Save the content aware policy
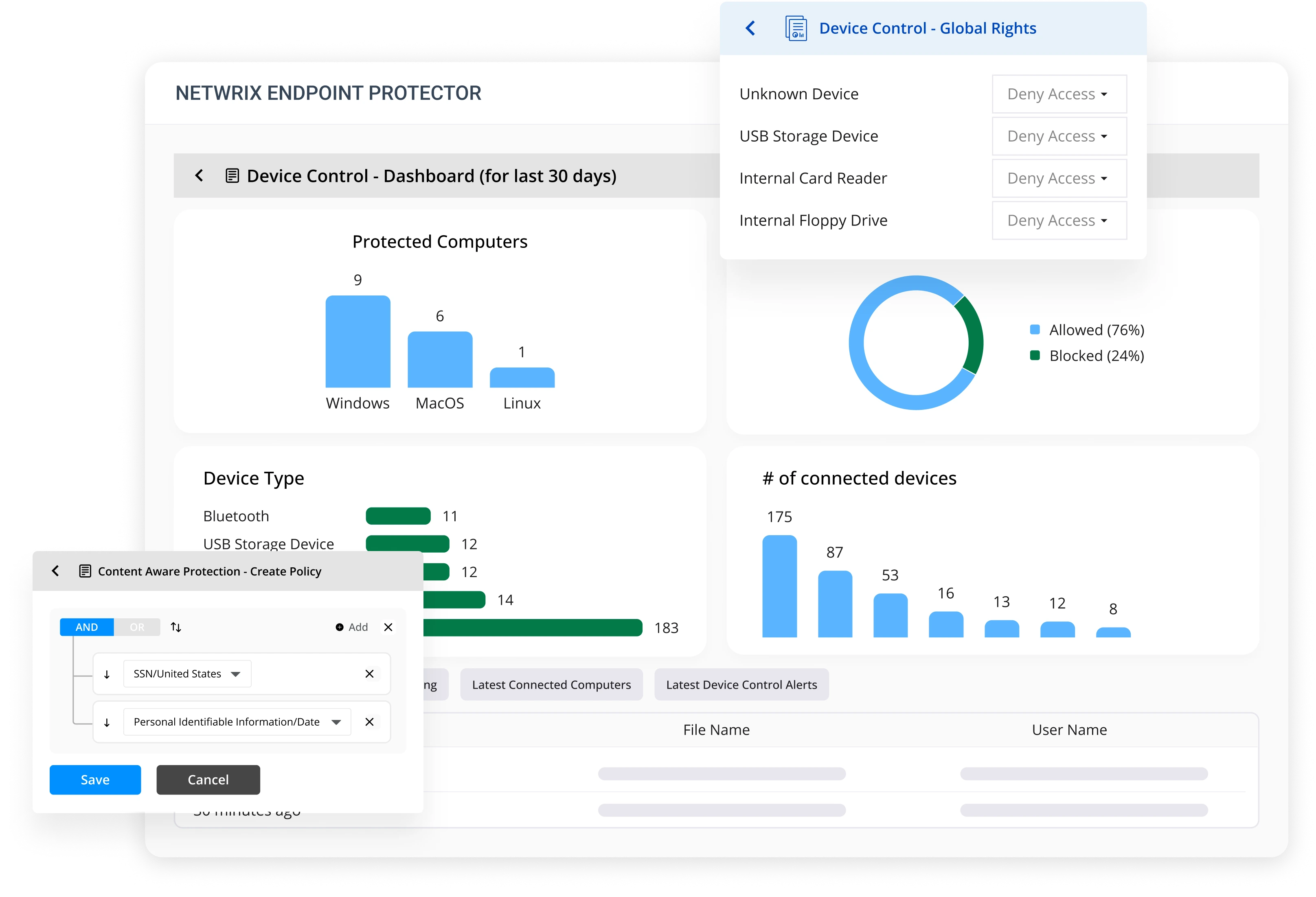 pyautogui.click(x=95, y=779)
